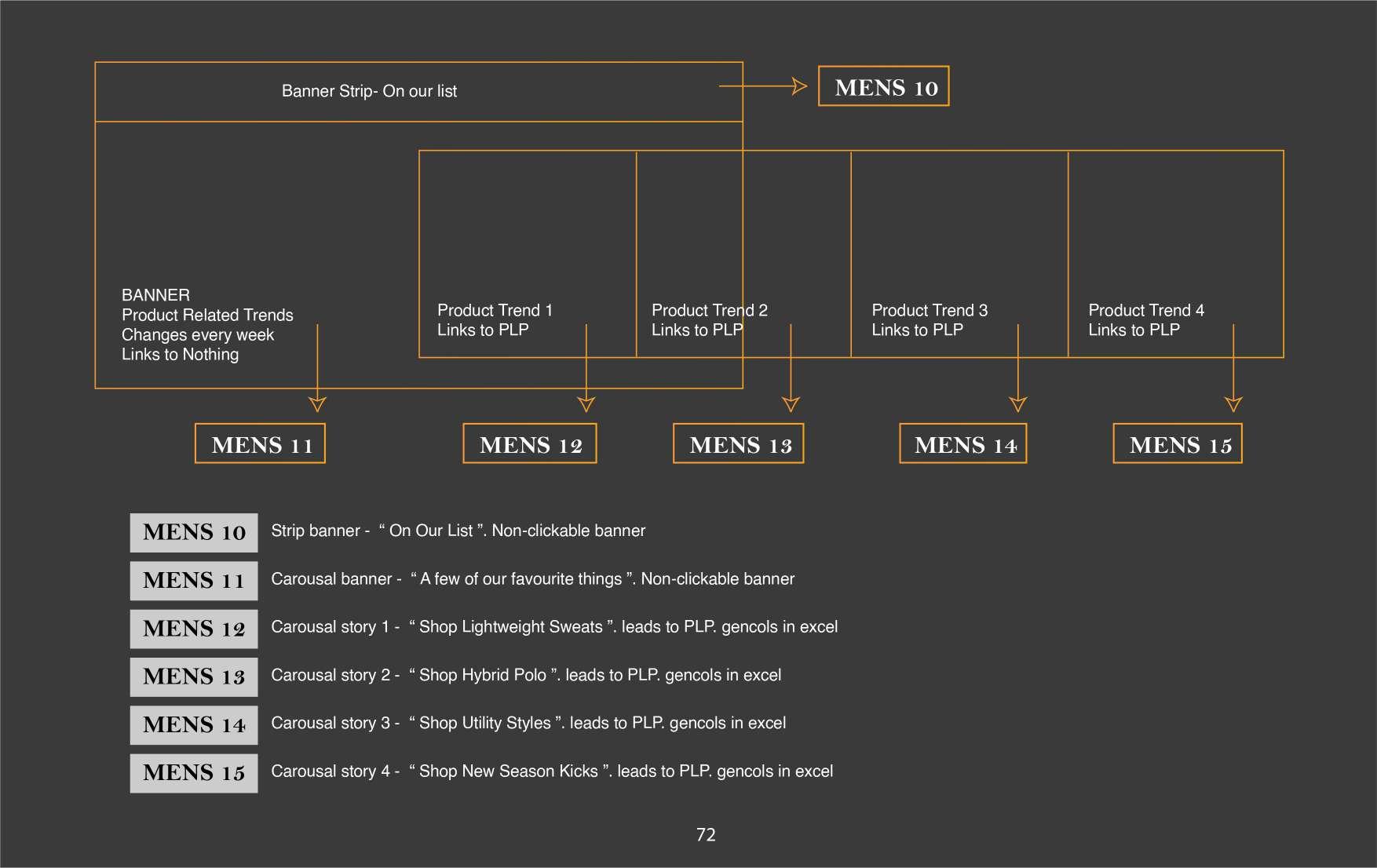The image size is (1377, 868).
Task: Select the orange-outlined MENS 10 box
Action: 883,86
